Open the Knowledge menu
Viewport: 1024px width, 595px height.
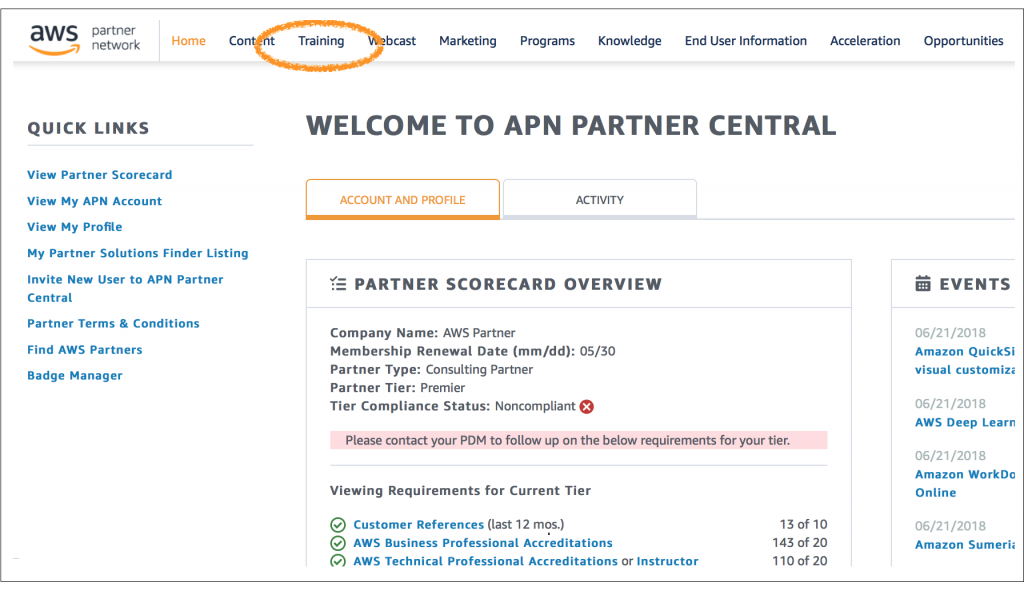(629, 41)
